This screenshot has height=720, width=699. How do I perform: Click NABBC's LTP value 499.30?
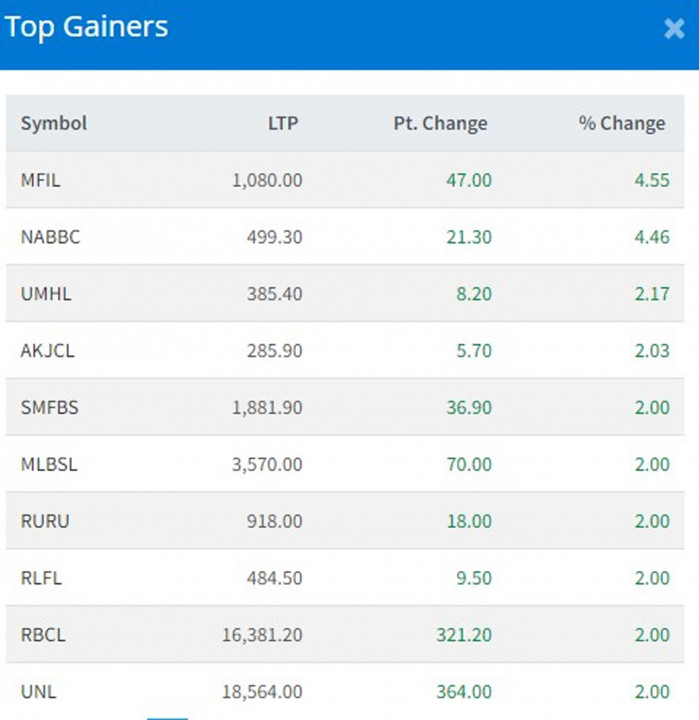274,237
